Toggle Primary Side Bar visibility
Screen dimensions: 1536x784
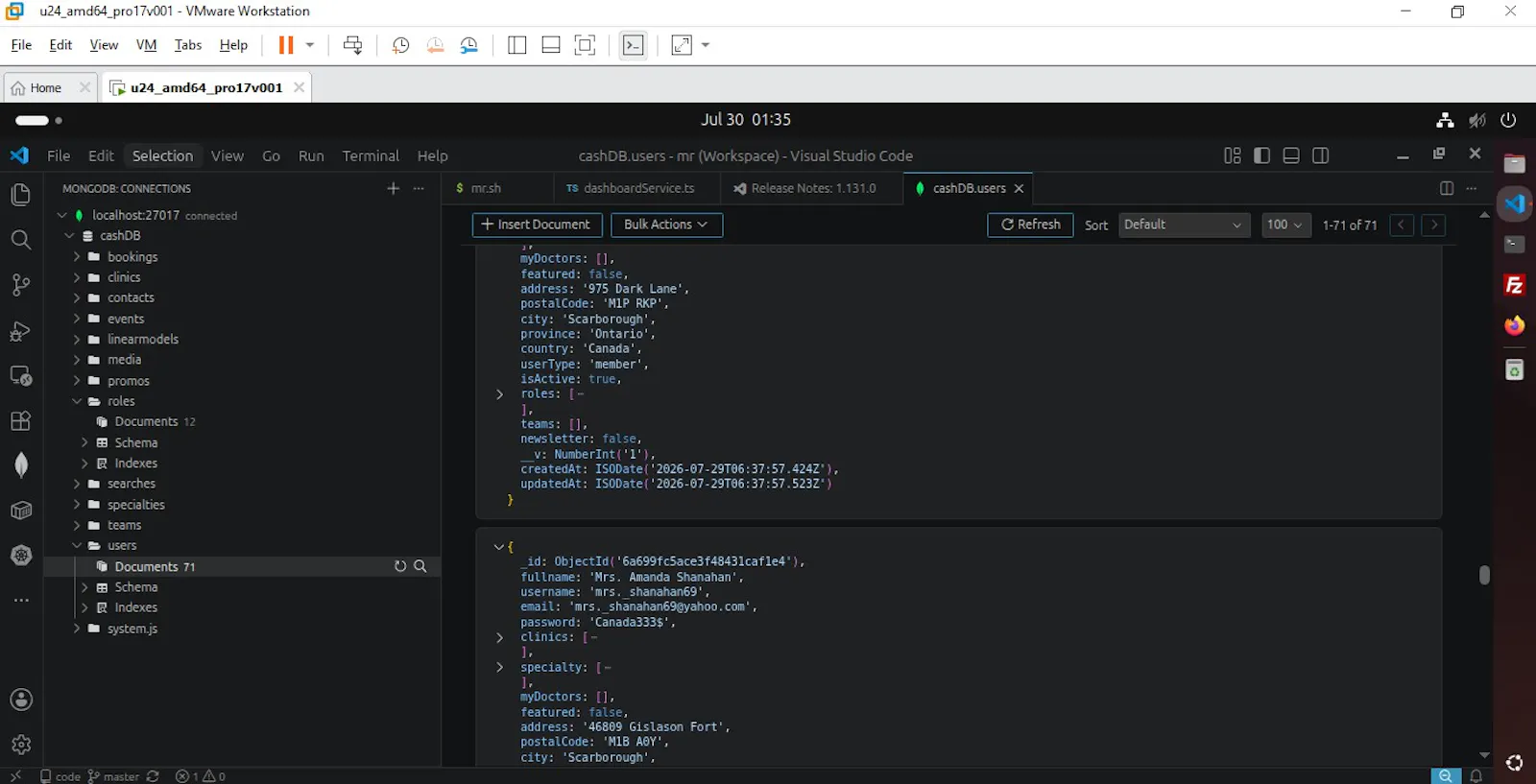1262,155
